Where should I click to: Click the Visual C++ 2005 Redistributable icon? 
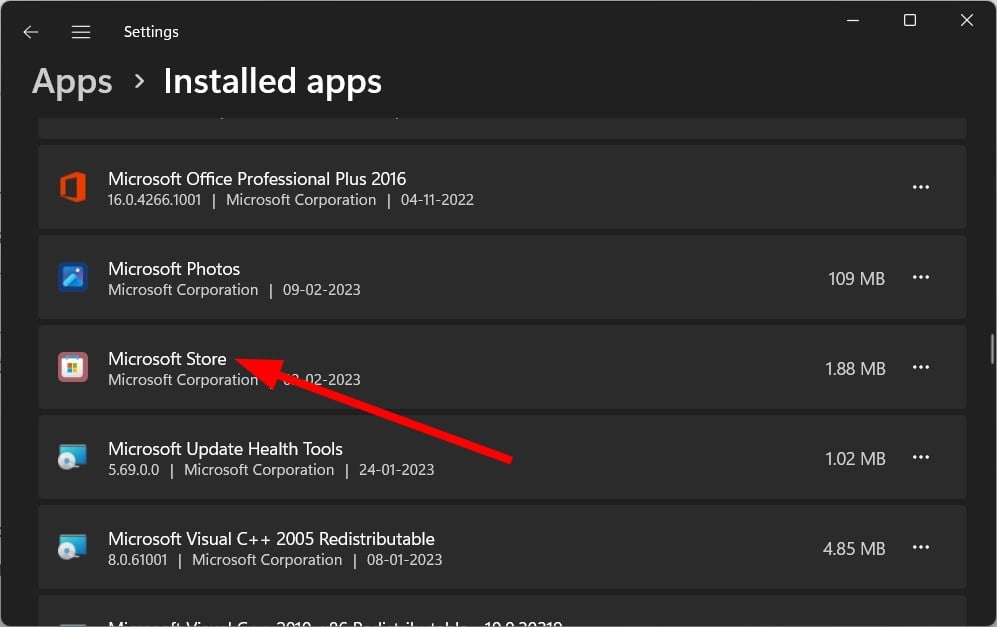tap(72, 548)
